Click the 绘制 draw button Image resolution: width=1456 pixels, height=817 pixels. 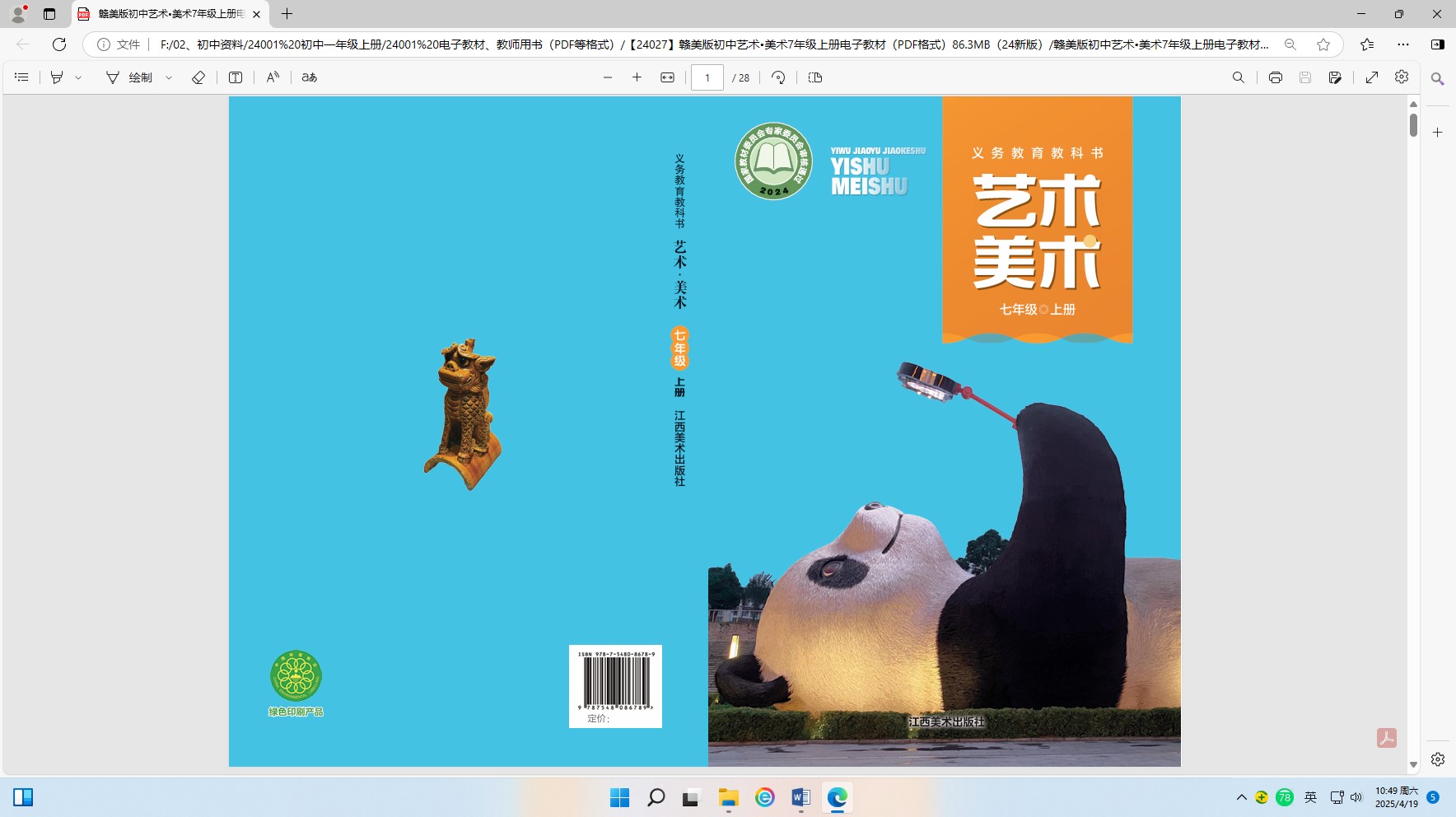pyautogui.click(x=130, y=77)
